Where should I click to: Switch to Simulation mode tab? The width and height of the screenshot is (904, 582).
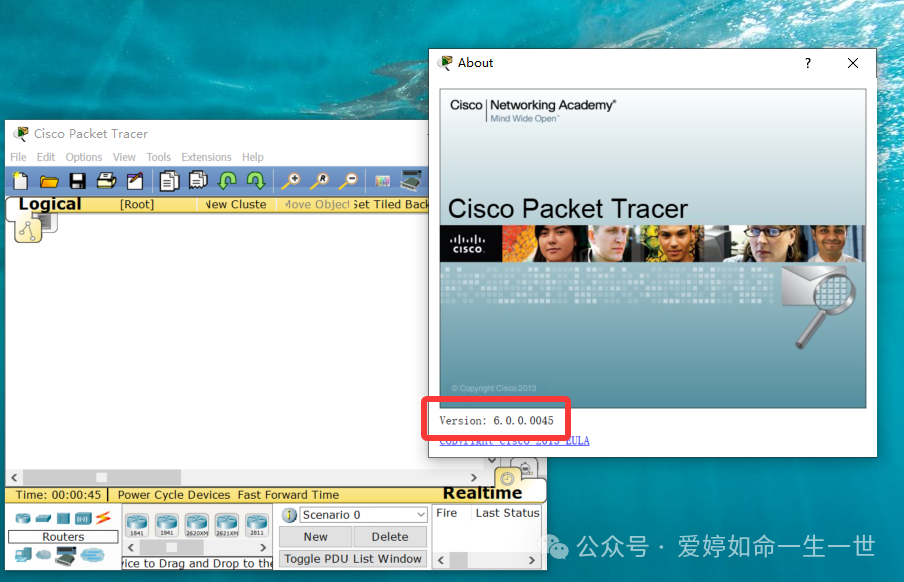tap(523, 468)
